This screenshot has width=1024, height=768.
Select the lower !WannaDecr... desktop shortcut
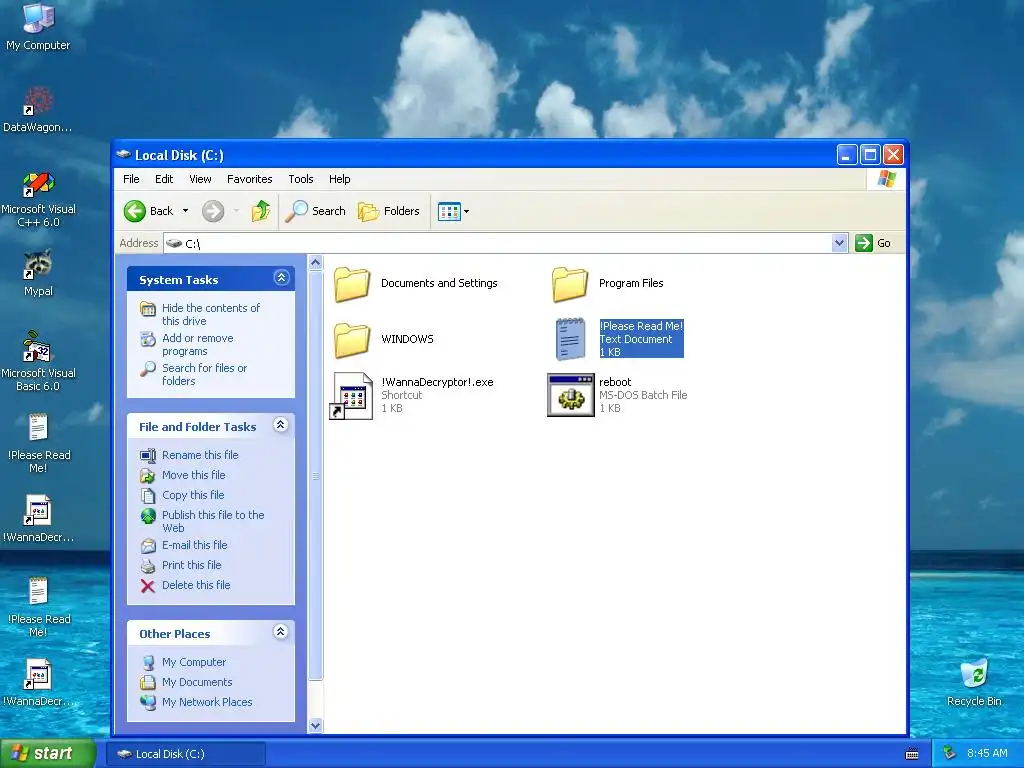(38, 683)
